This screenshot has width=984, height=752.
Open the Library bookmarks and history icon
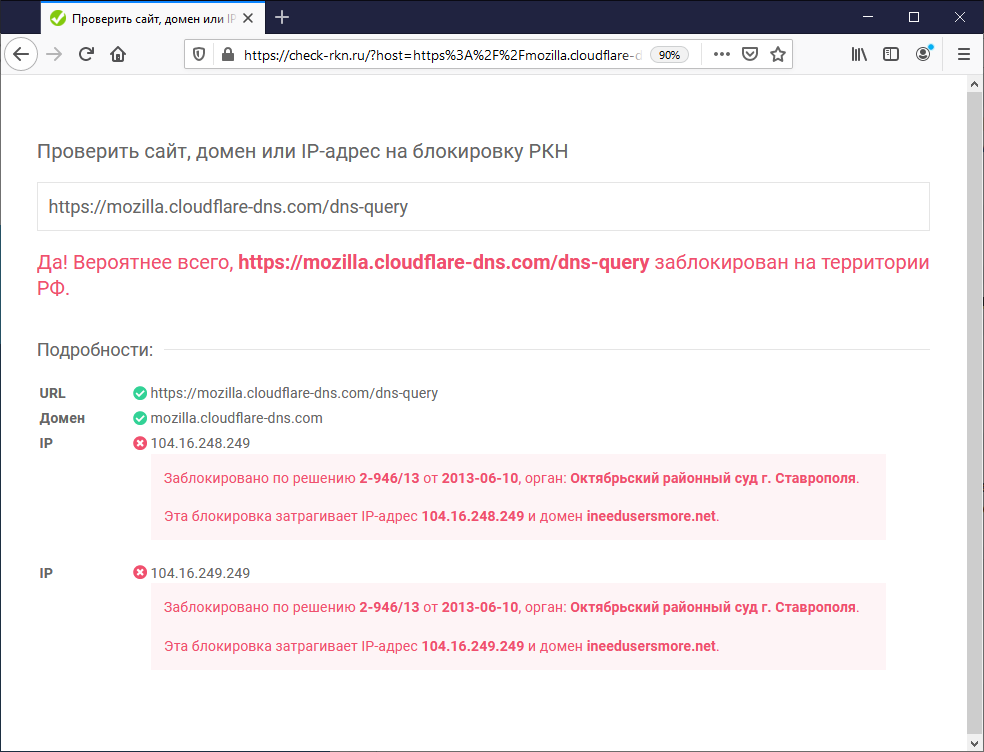(859, 55)
